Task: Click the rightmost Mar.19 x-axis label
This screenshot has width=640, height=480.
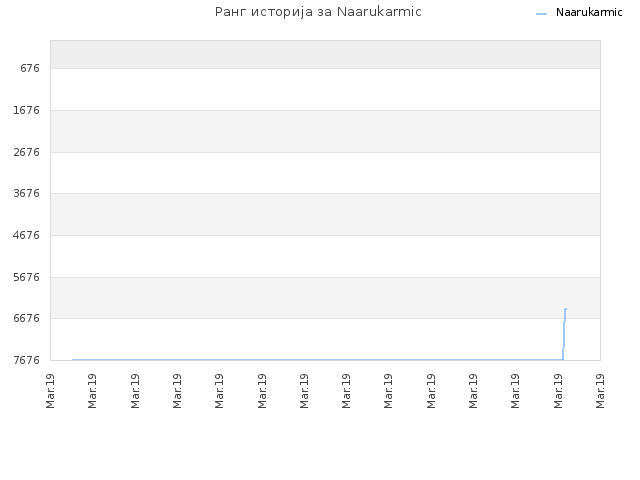Action: pyautogui.click(x=600, y=391)
